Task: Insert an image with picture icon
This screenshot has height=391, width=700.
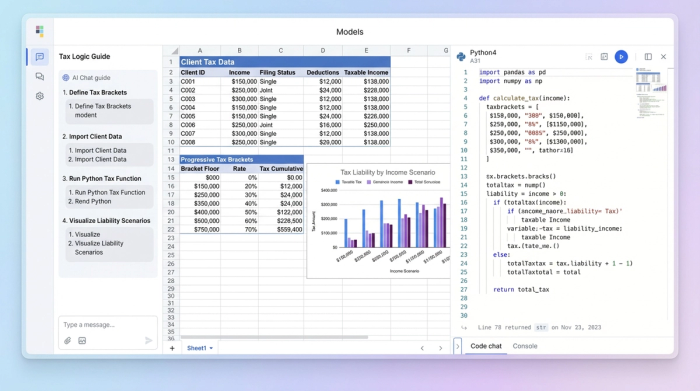Action: click(x=82, y=341)
